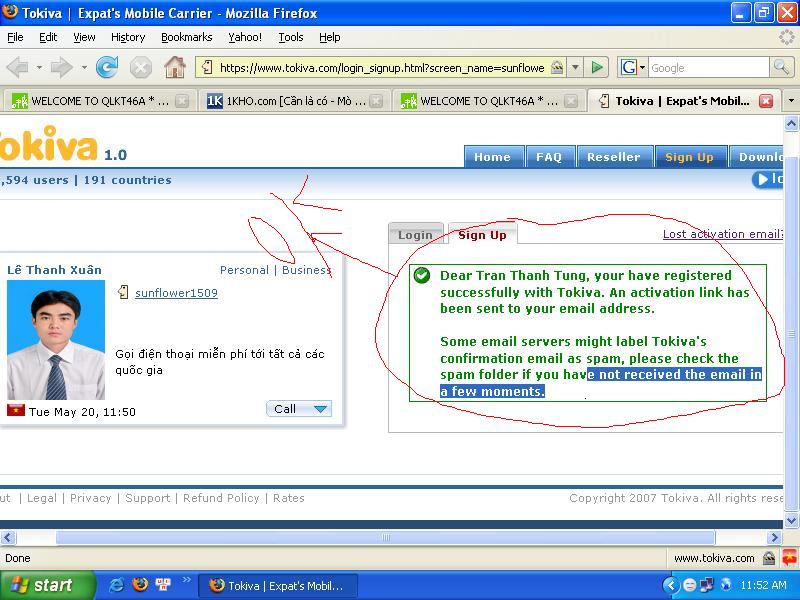Viewport: 800px width, 600px height.
Task: Click the Tokiva Firefox taskbar button
Action: tap(278, 586)
